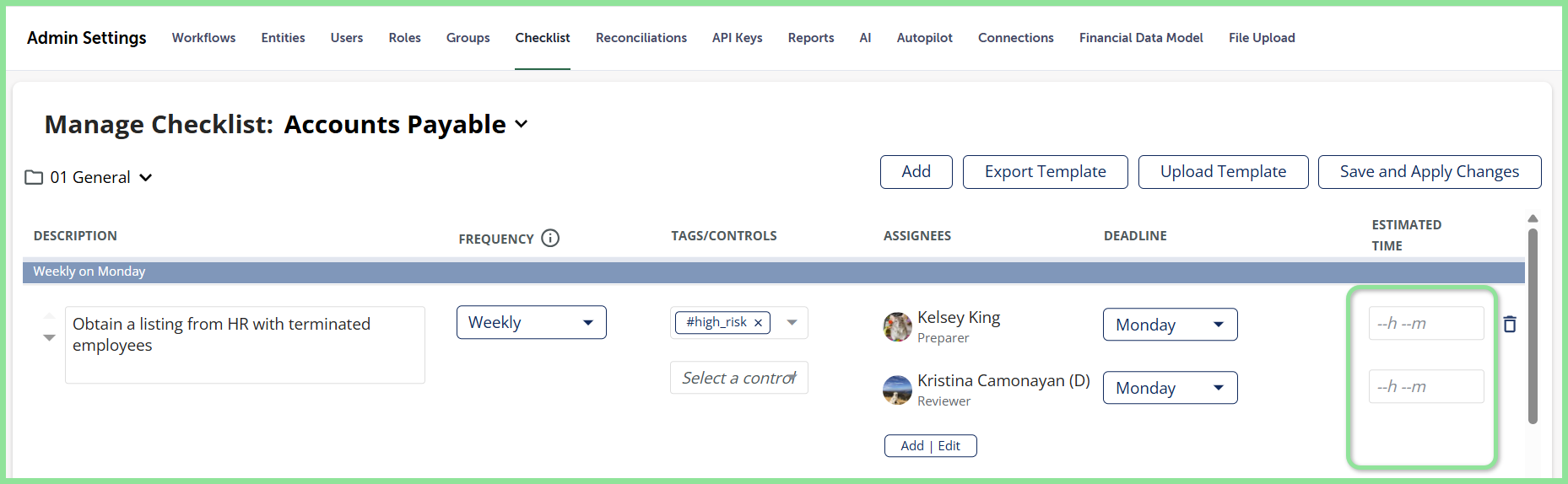Click the preparer's estimated time field
The height and width of the screenshot is (484, 1568).
1426,323
